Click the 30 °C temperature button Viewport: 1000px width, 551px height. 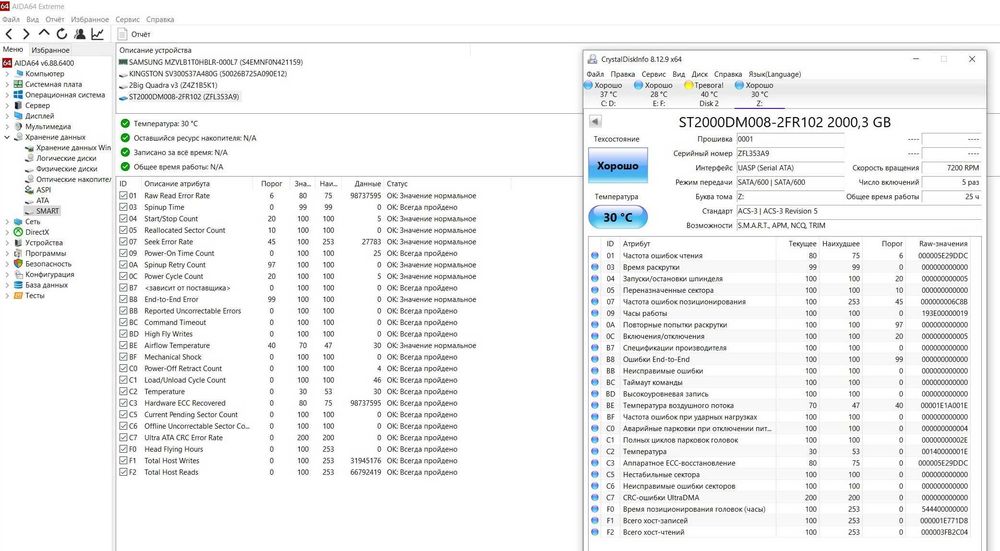(617, 217)
